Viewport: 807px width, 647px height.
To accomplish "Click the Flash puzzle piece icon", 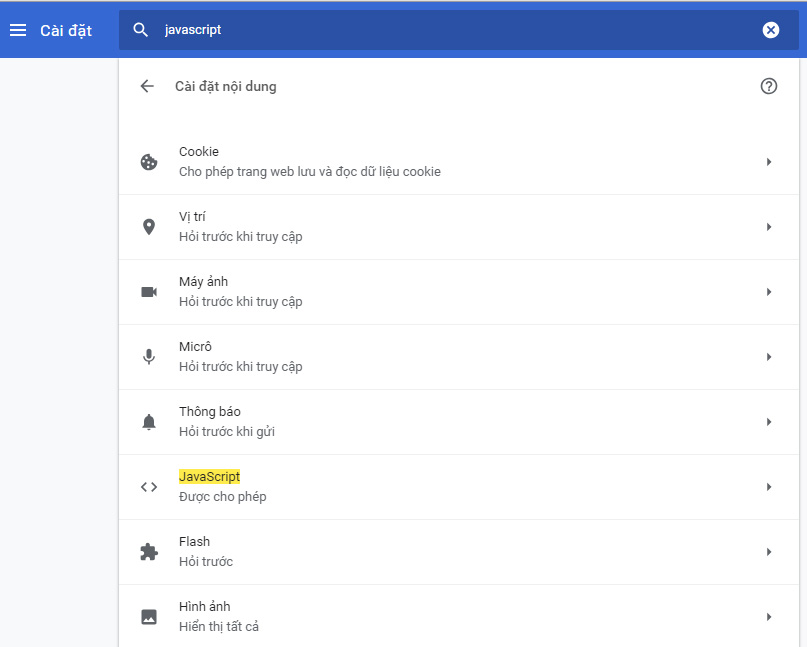I will [149, 552].
